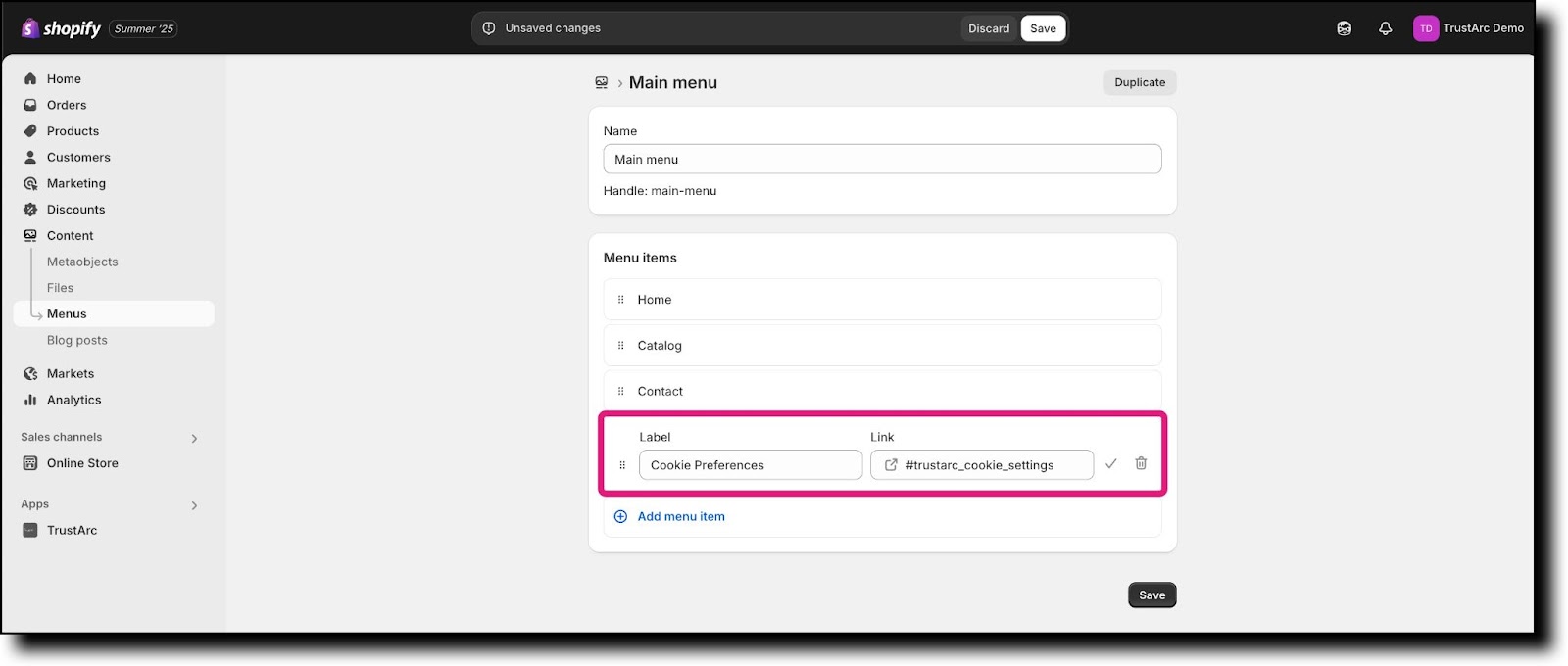Click the 'Handle: main-menu' text
The width and height of the screenshot is (1568, 666).
660,191
